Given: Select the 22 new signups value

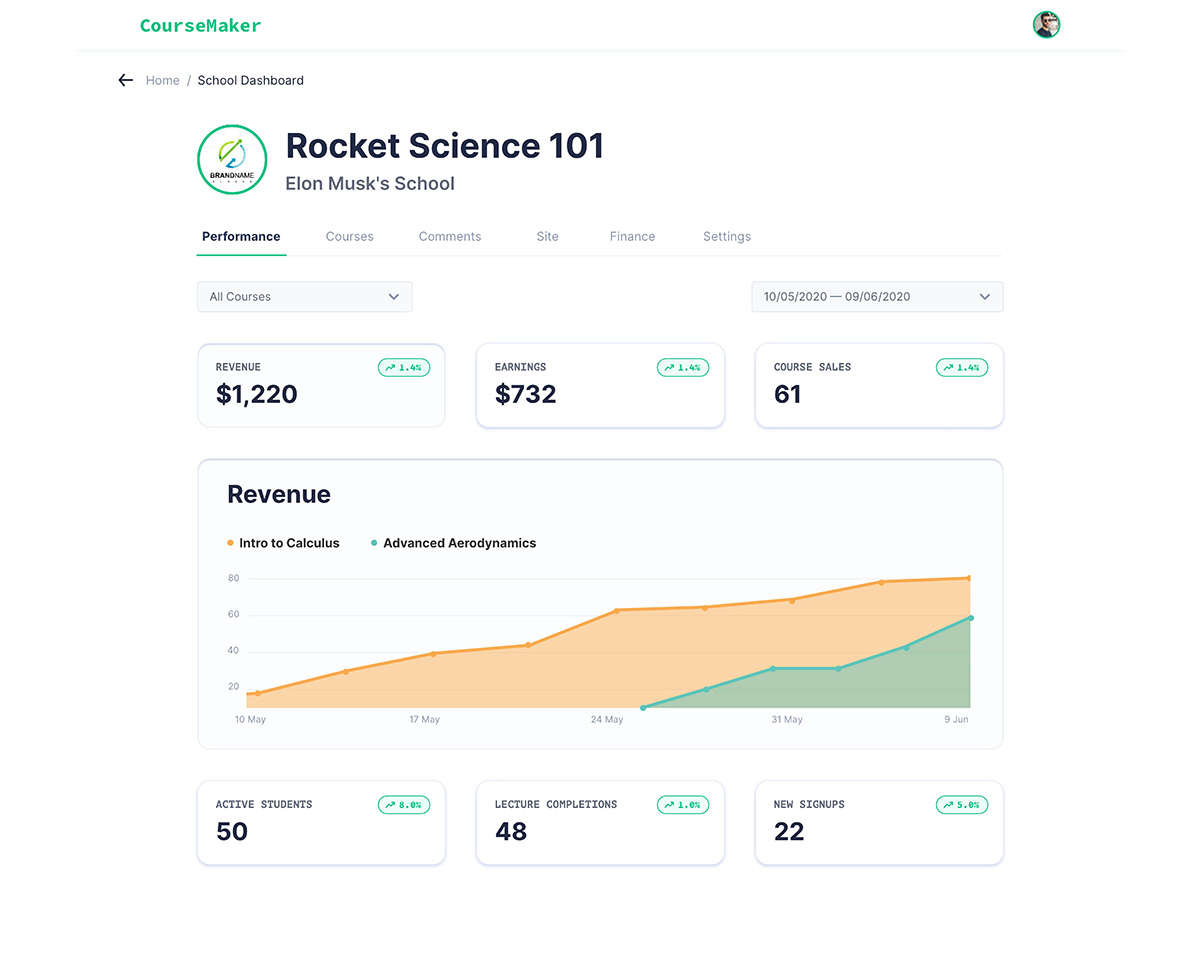Looking at the screenshot, I should click(x=789, y=832).
